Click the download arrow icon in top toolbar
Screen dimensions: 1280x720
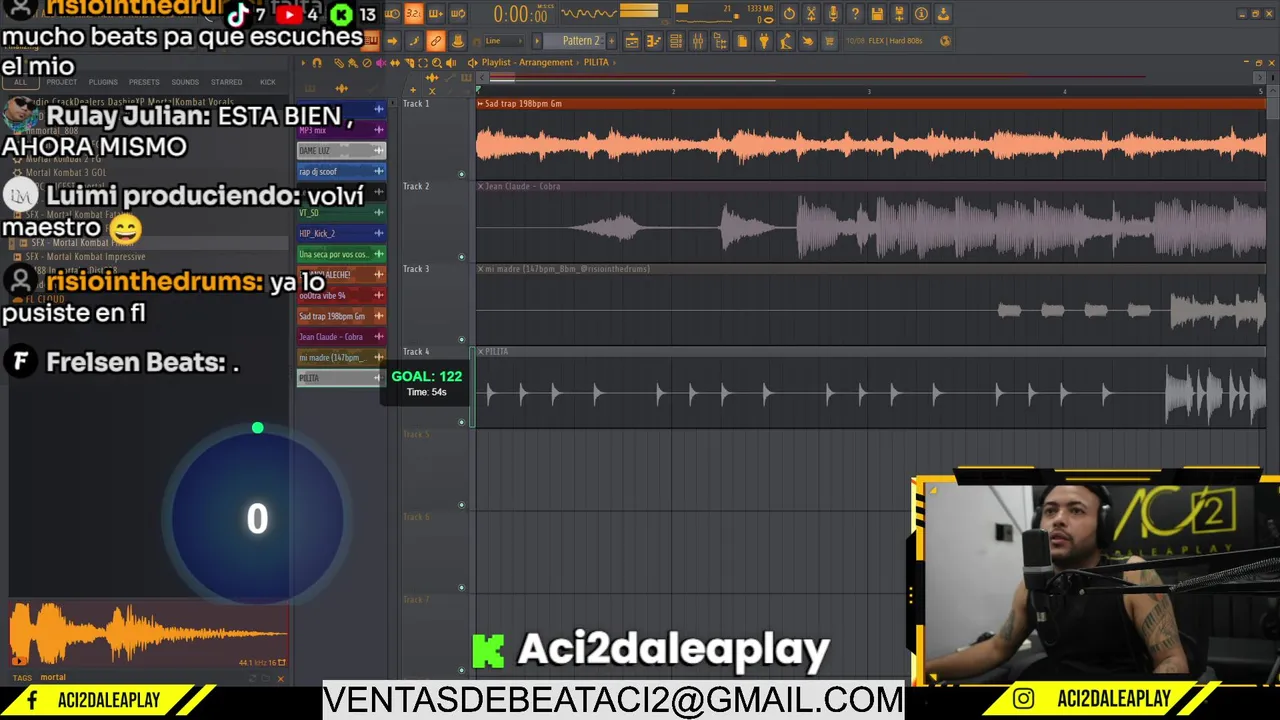click(943, 14)
